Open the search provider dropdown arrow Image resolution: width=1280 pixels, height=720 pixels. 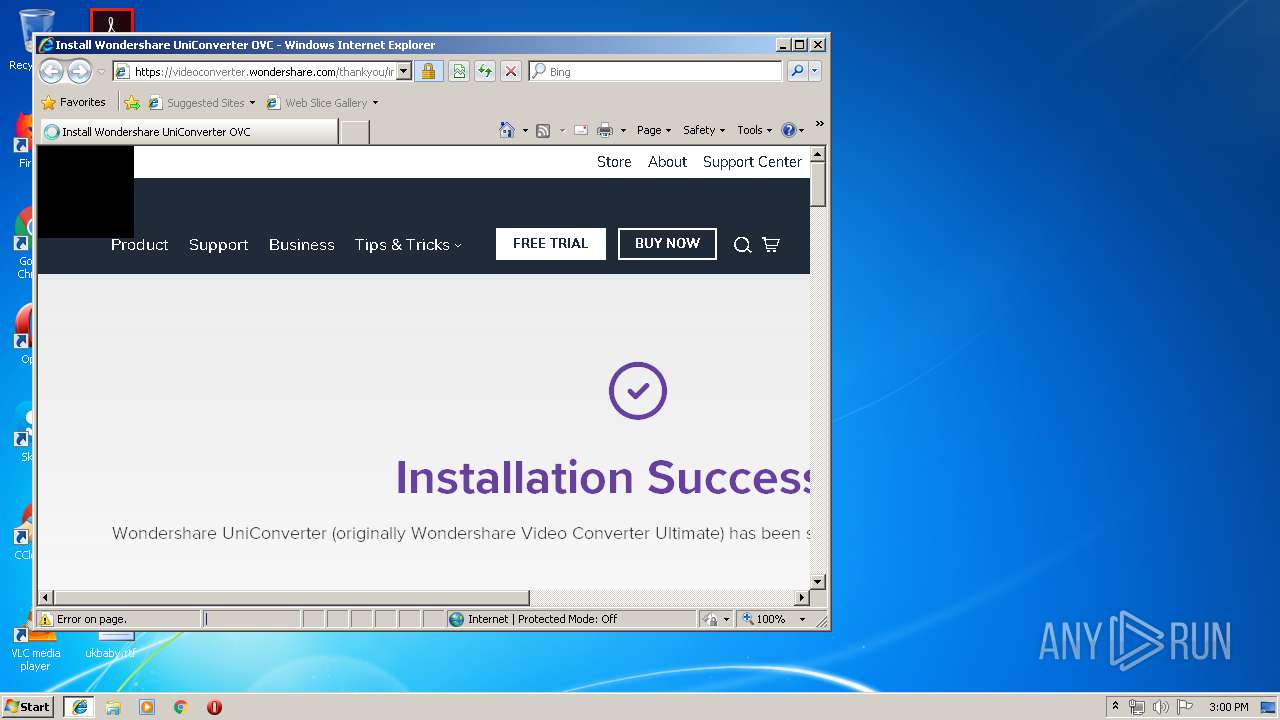pos(815,71)
